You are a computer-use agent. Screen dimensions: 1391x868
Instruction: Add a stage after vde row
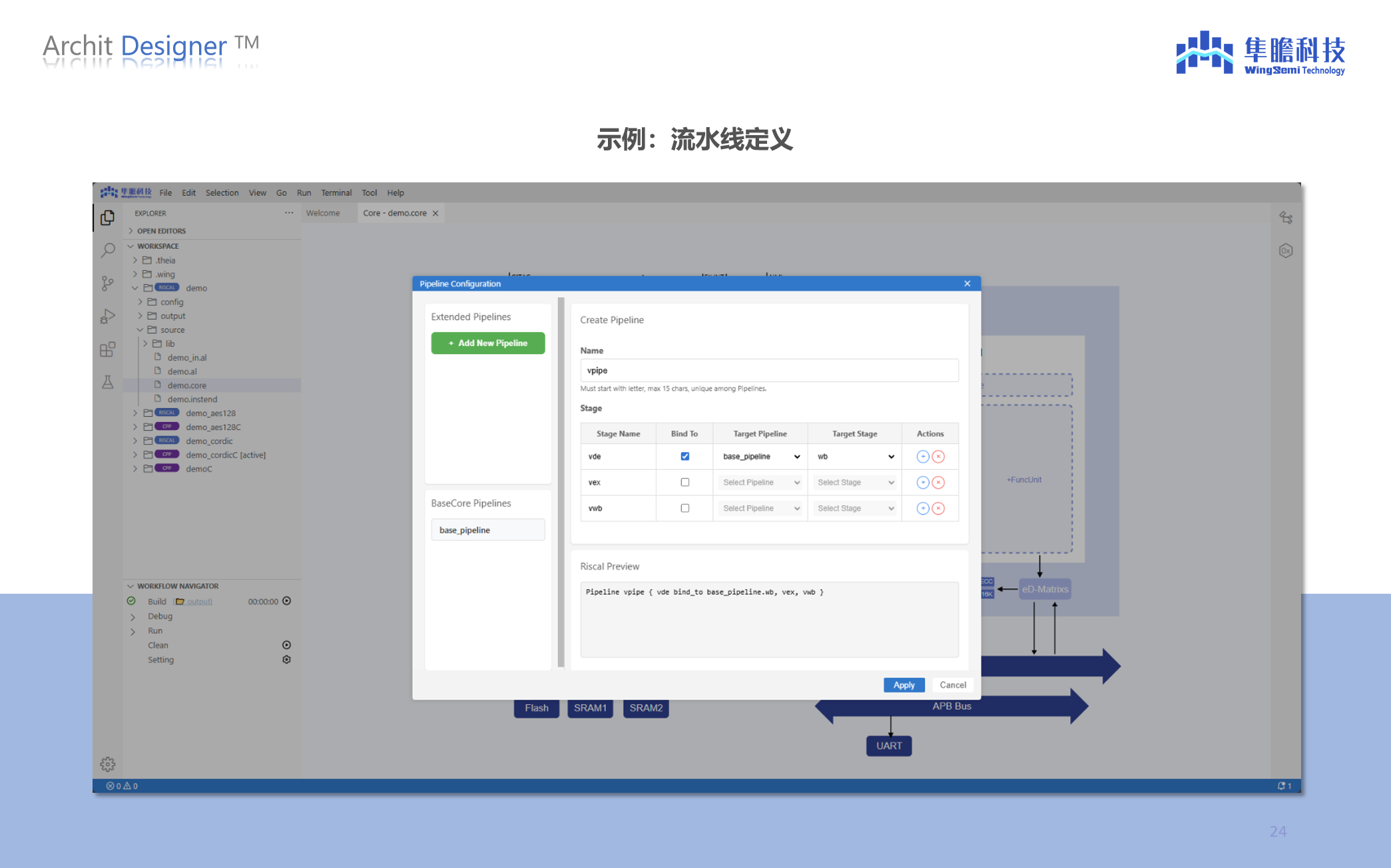pos(923,457)
